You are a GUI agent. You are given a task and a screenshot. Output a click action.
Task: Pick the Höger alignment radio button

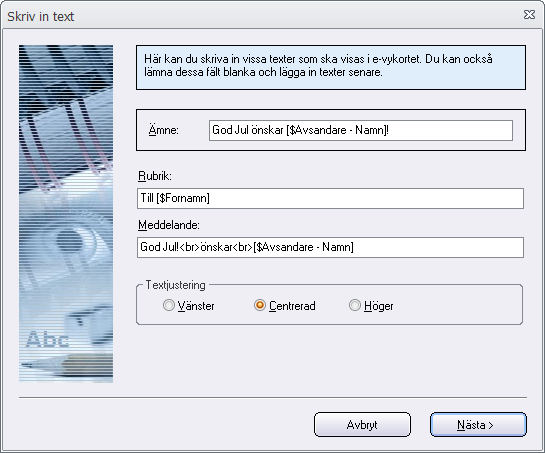click(355, 305)
